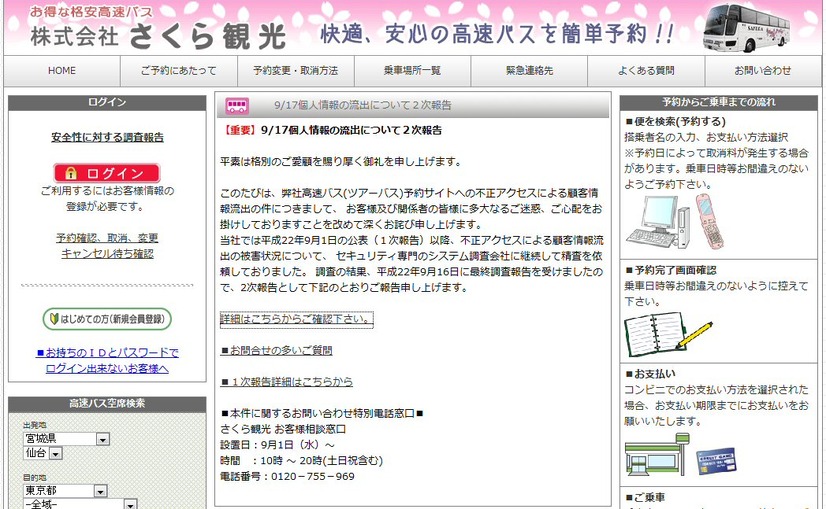Open the 乗車場所一覧 tab

[412, 71]
